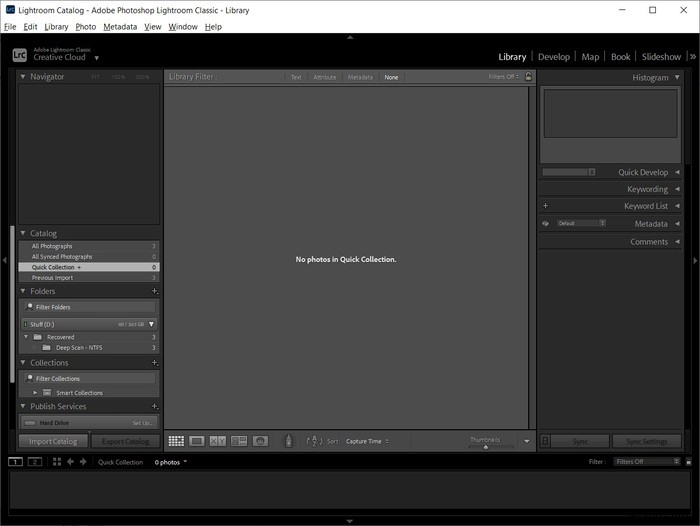The height and width of the screenshot is (526, 700).
Task: Select All Photographs in Catalog
Action: [x=89, y=246]
